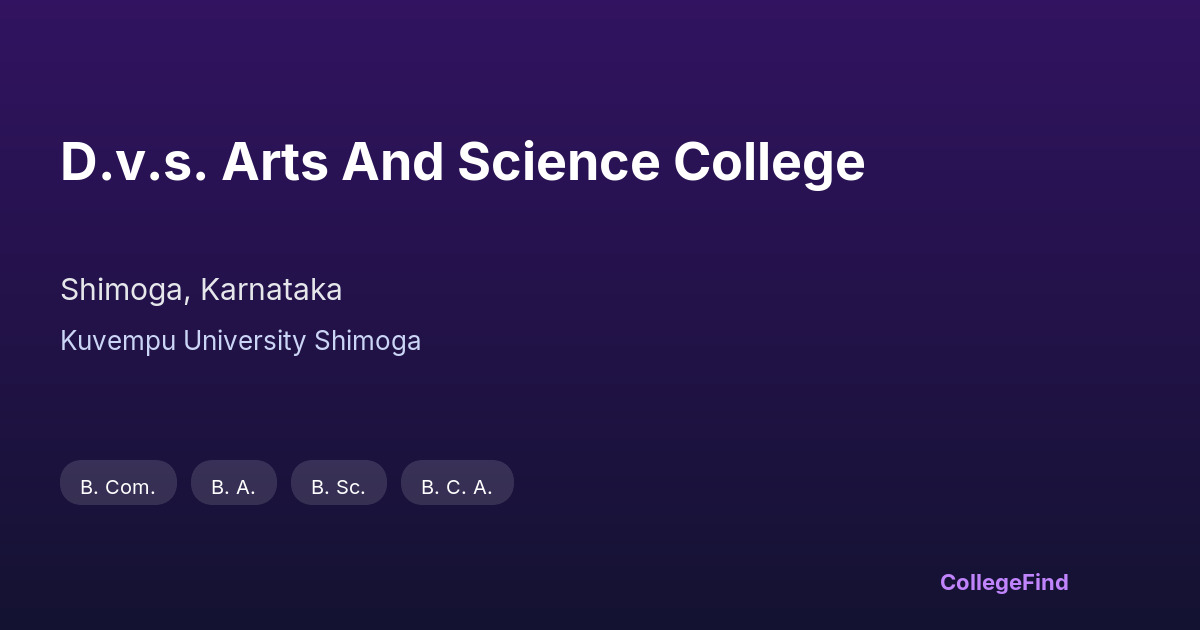This screenshot has width=1200, height=630.
Task: Click the word 'Arts' in the title
Action: click(x=275, y=162)
